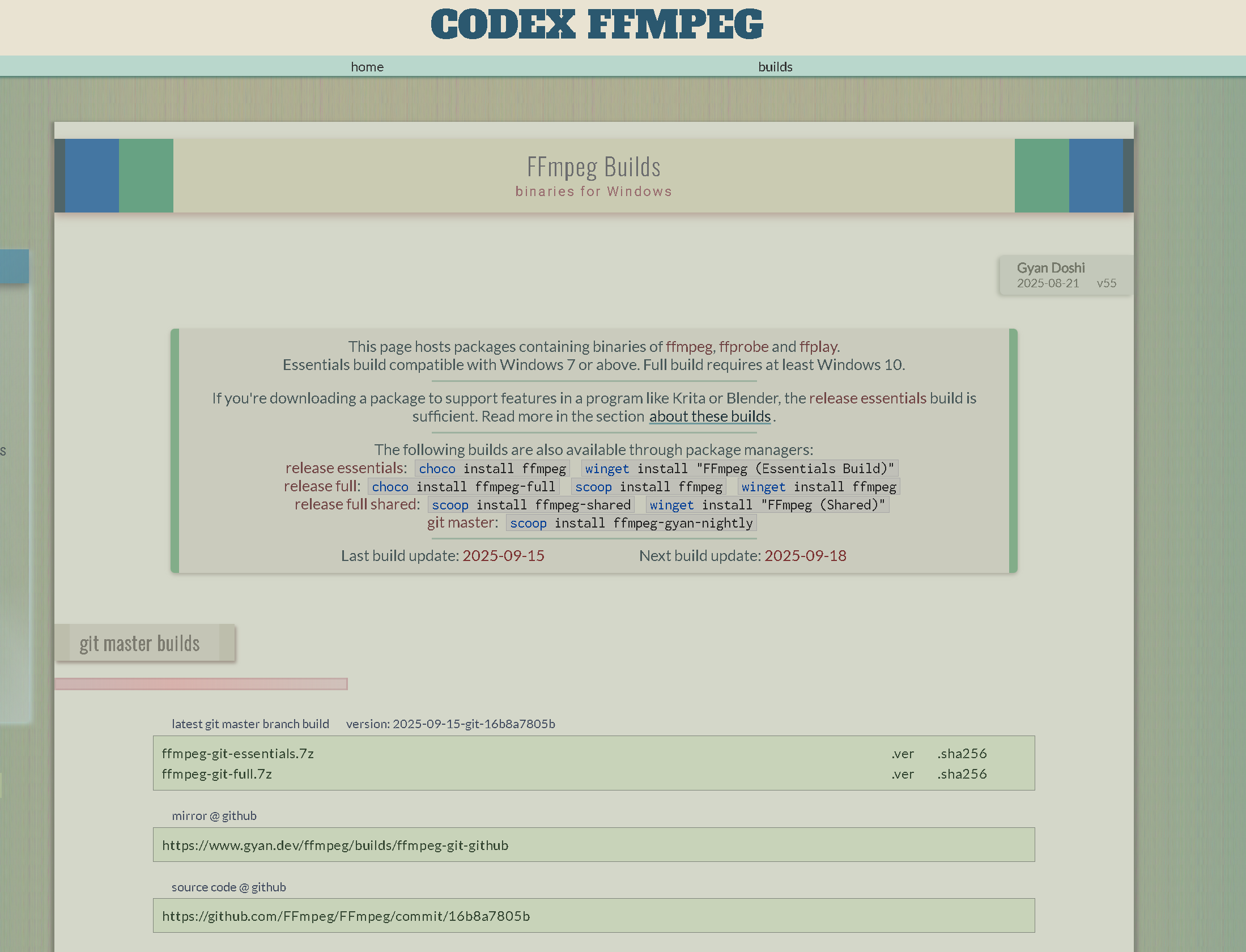Click the winget FFmpeg (Shared) install command
The image size is (1246, 952).
(767, 505)
